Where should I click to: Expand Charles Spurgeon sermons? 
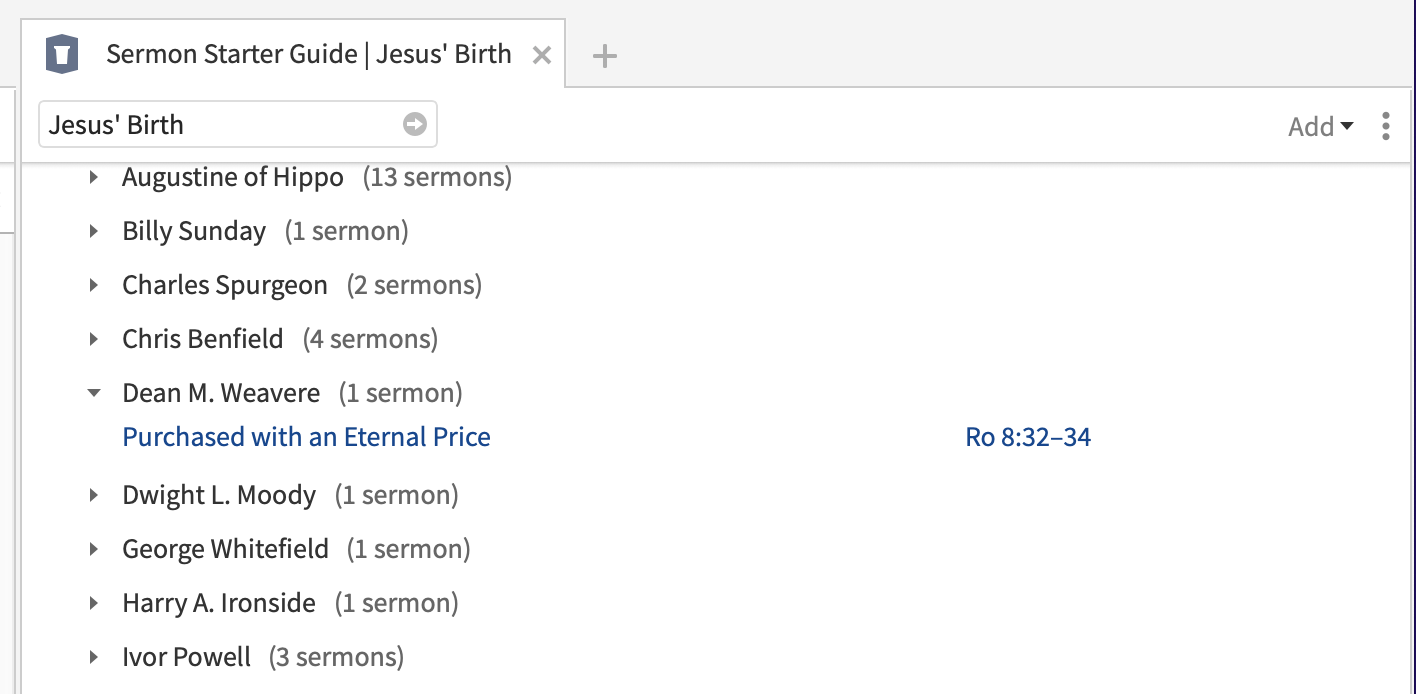pos(94,286)
